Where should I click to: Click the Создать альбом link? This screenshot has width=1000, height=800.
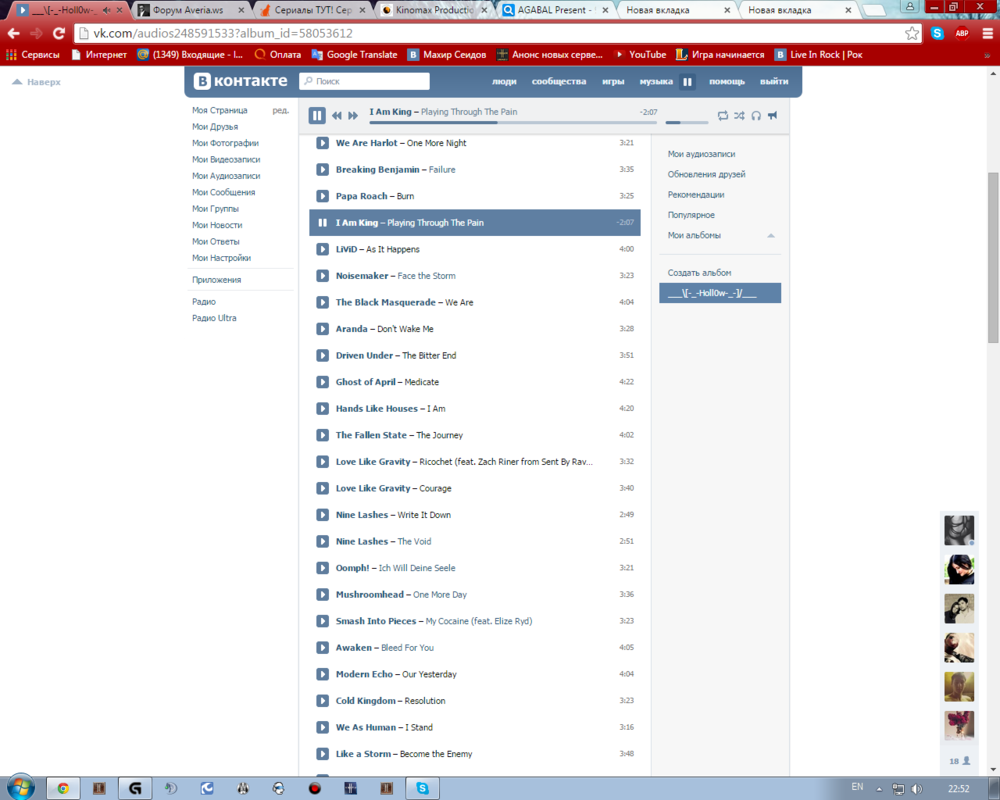coord(699,273)
